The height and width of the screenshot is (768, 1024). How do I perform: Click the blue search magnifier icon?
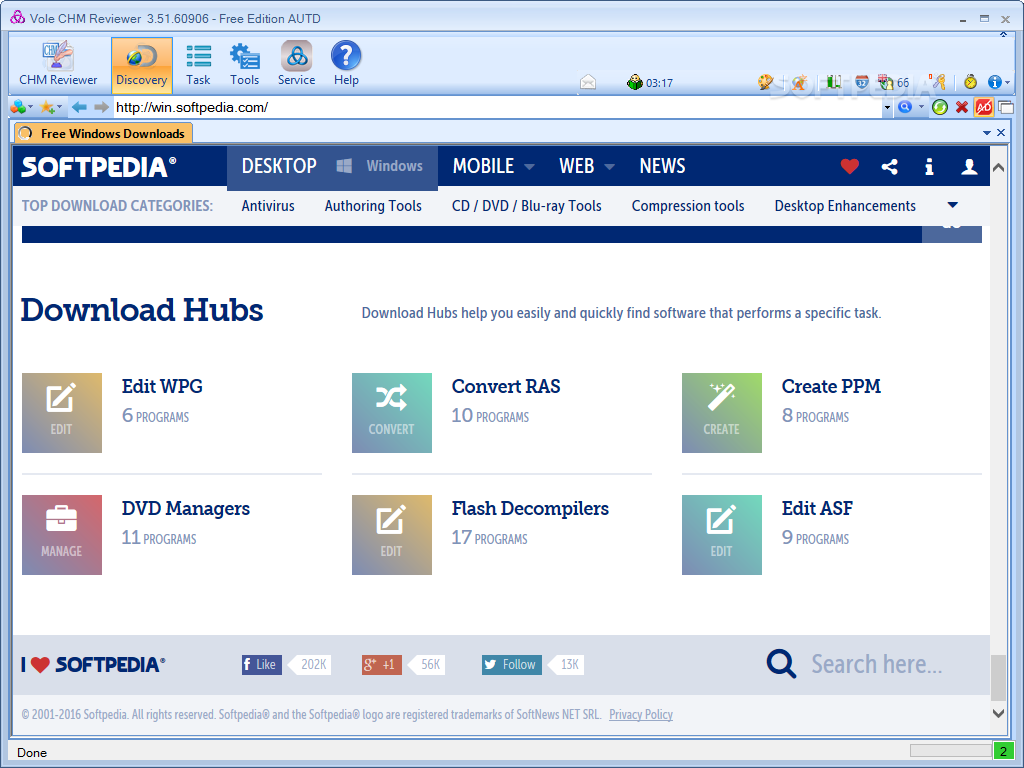(904, 107)
